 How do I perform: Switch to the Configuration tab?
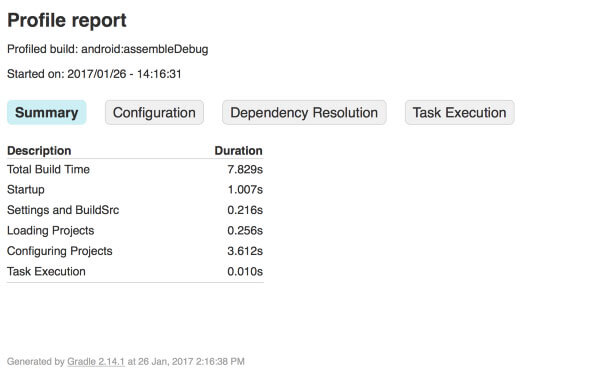[154, 112]
